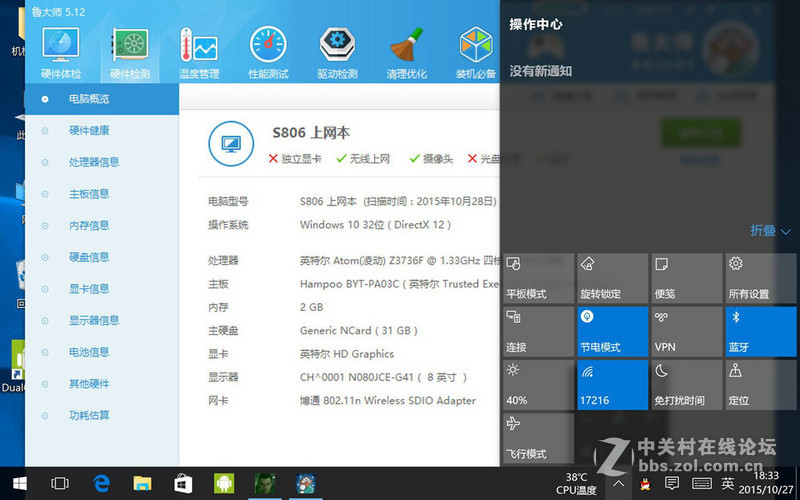Select 硬盘信息 in sidebar
Screen dimensions: 800x500
(x=102, y=257)
